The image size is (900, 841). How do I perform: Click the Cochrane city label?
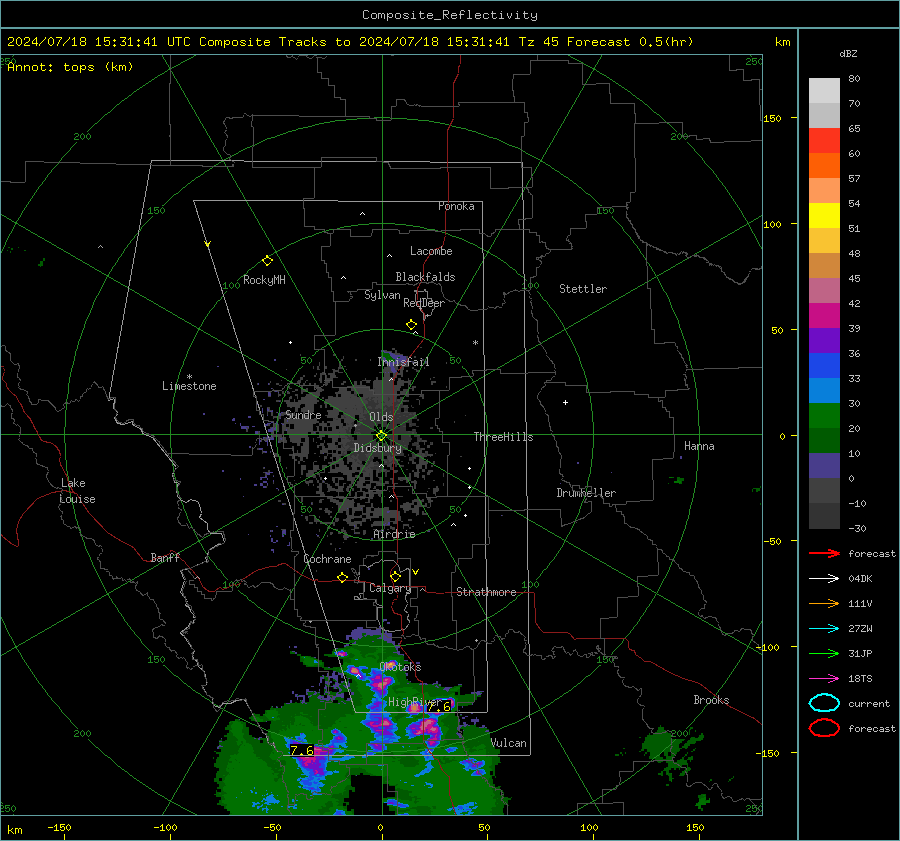tap(327, 559)
